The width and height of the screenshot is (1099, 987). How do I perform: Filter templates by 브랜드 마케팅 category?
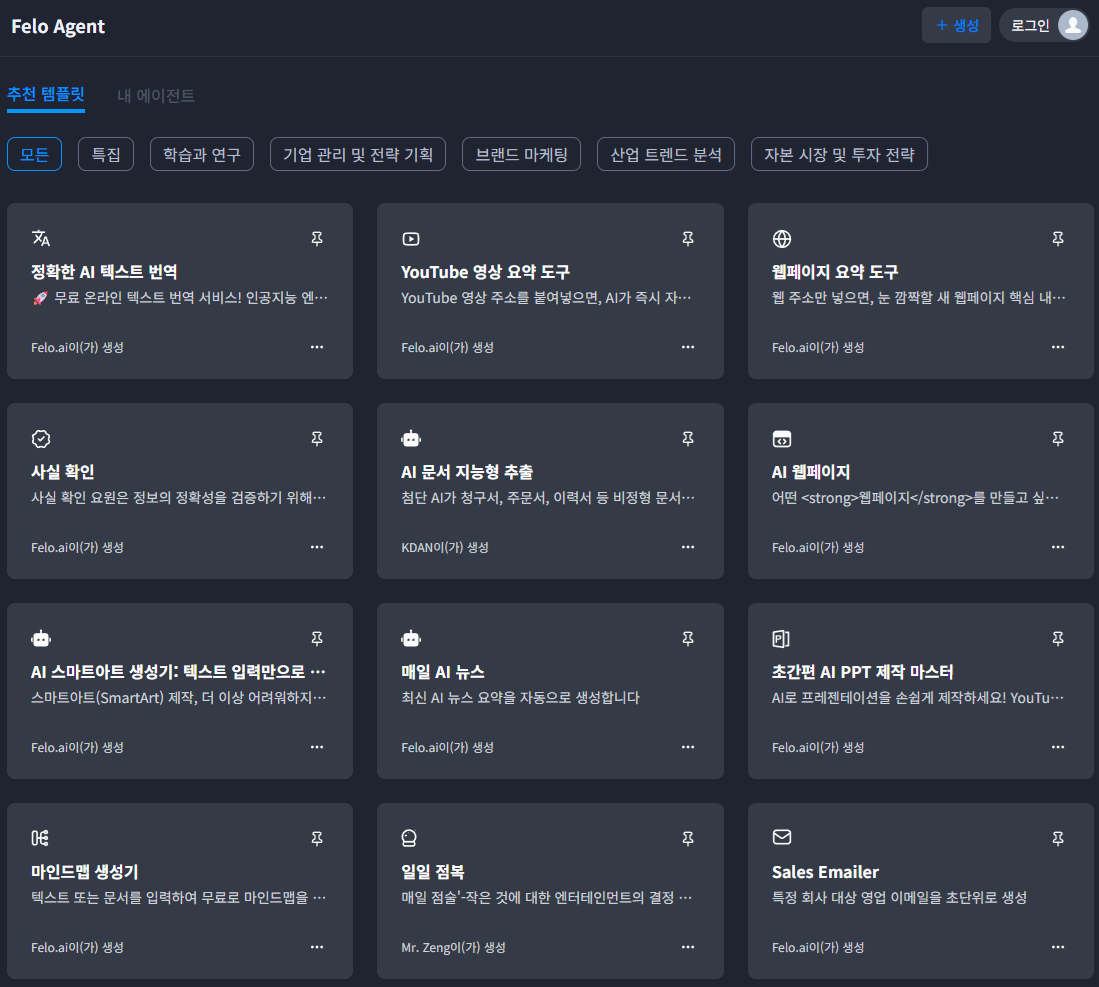tap(521, 155)
